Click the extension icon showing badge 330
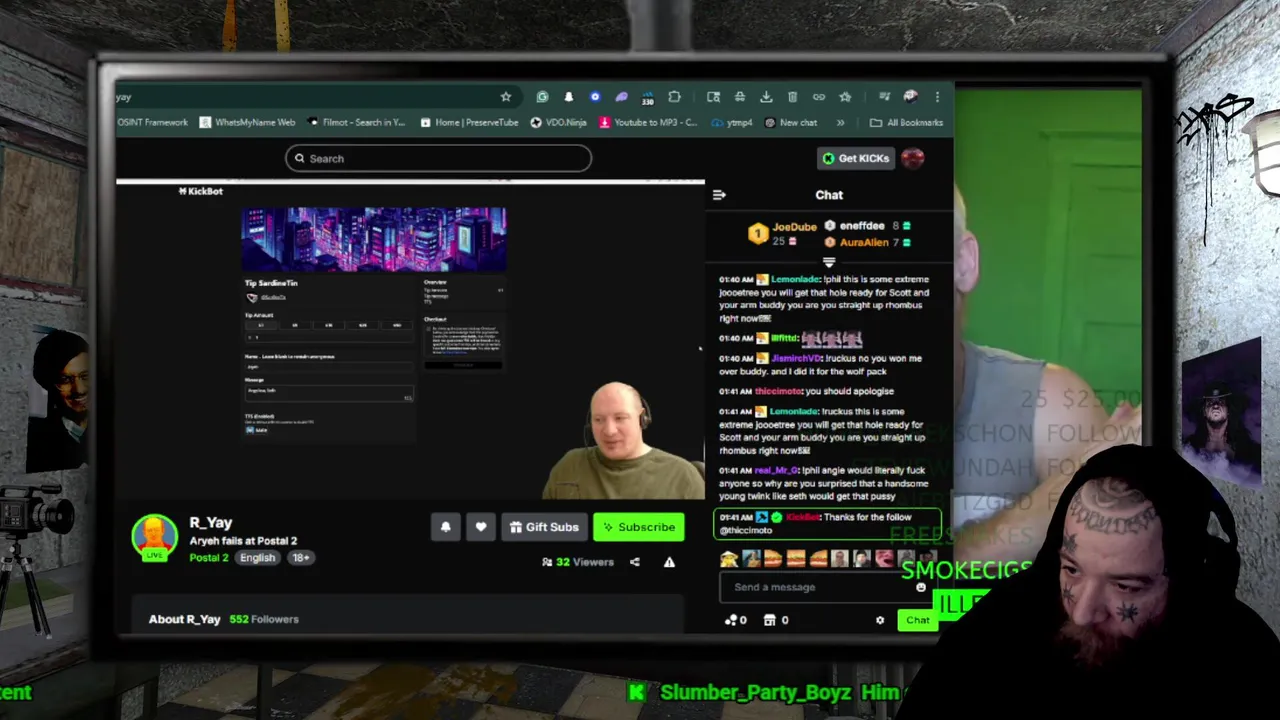Image resolution: width=1280 pixels, height=720 pixels. [648, 97]
